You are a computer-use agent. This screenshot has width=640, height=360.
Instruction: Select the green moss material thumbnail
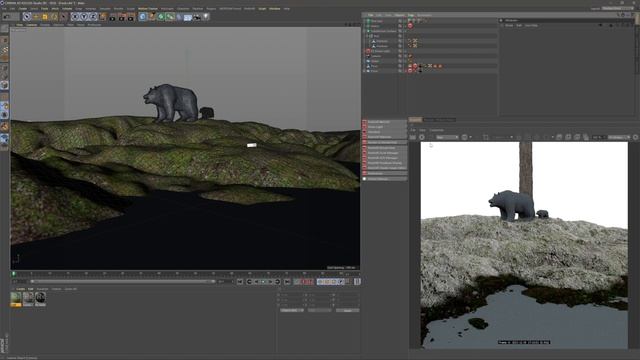click(x=16, y=299)
